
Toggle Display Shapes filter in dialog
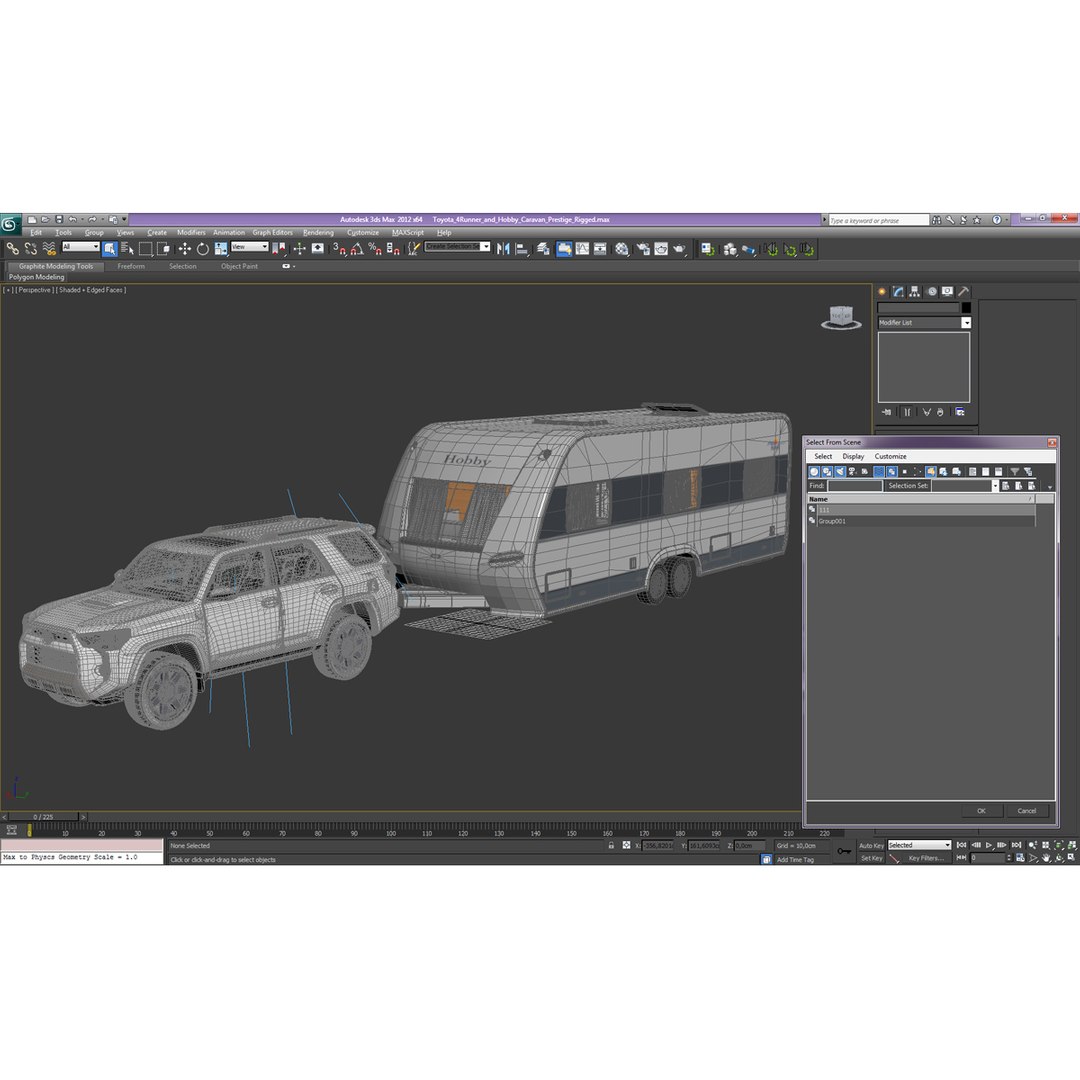tap(827, 472)
